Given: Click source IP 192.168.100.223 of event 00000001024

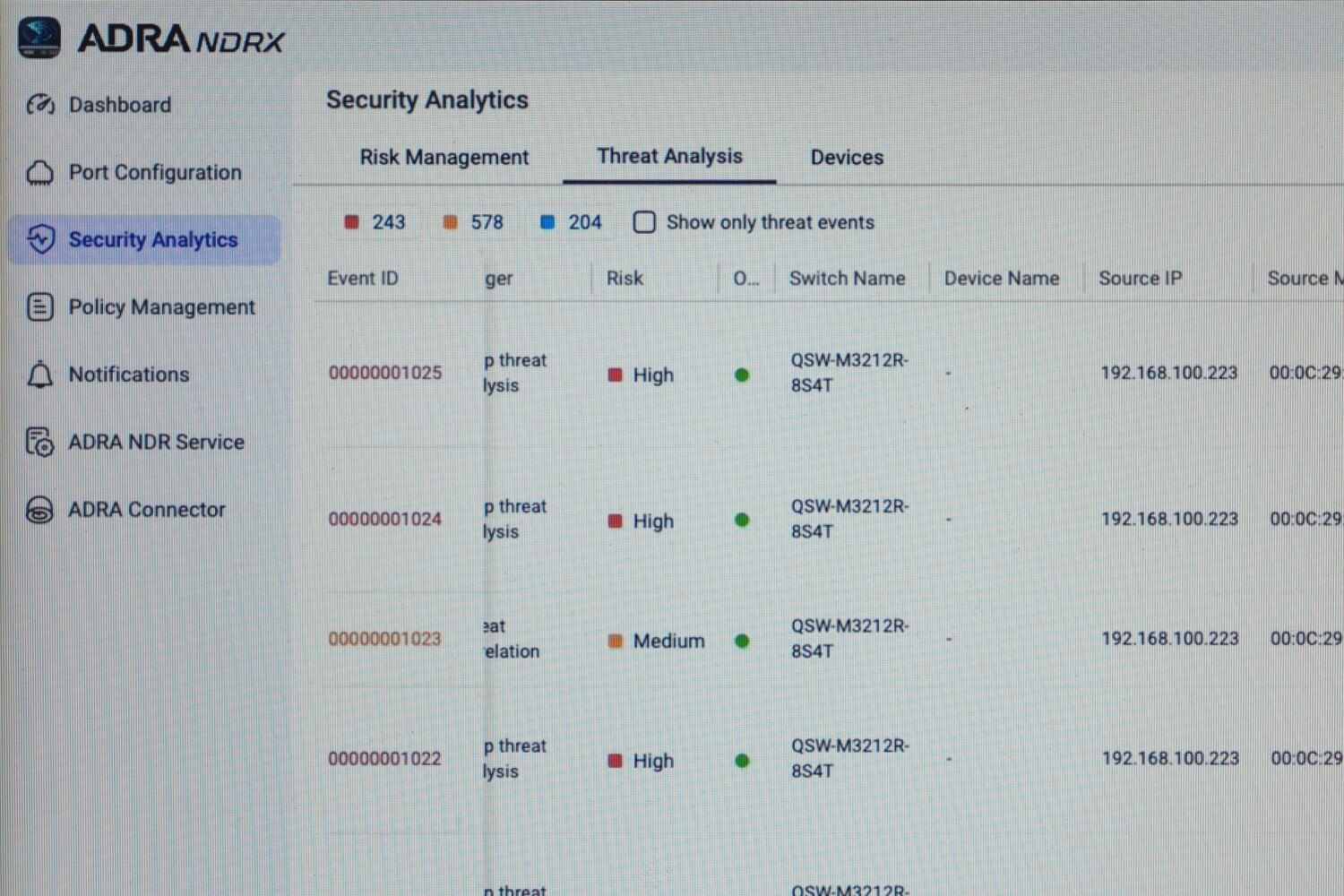Looking at the screenshot, I should coord(1169,519).
